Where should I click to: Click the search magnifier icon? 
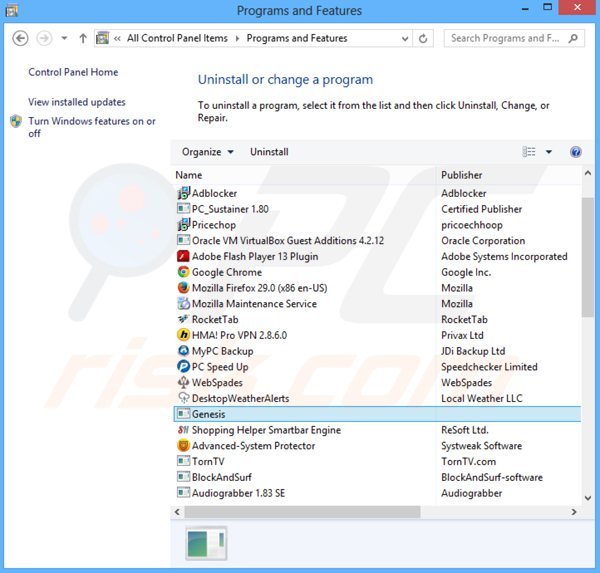point(573,38)
